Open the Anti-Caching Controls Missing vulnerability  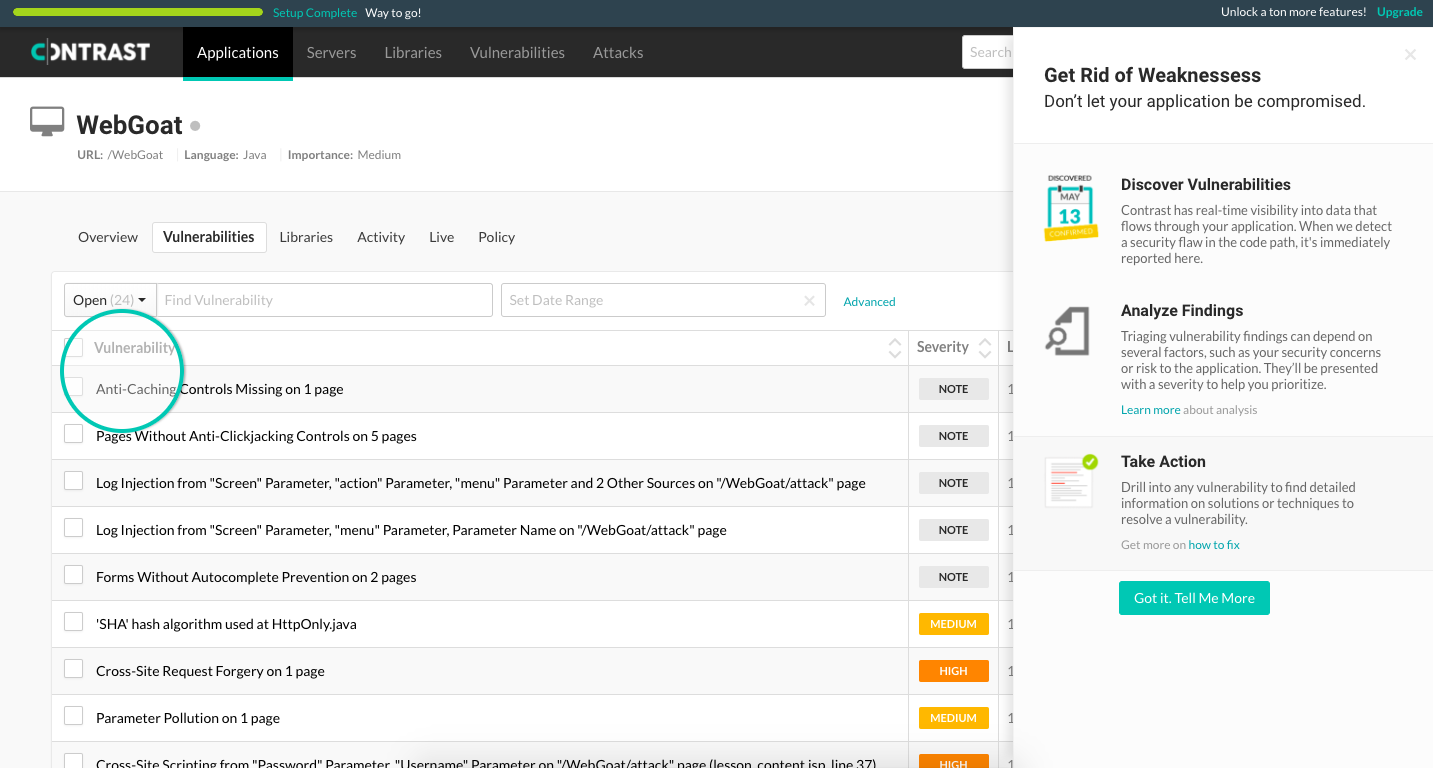click(220, 389)
